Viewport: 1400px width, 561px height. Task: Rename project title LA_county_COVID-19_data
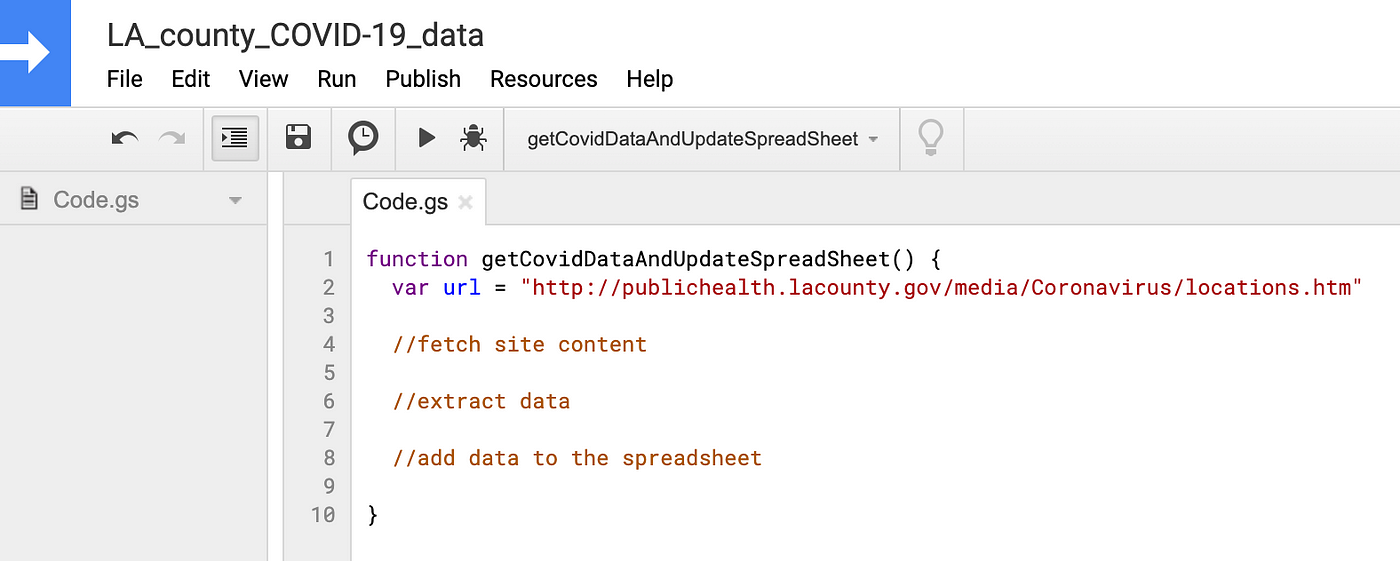tap(296, 36)
